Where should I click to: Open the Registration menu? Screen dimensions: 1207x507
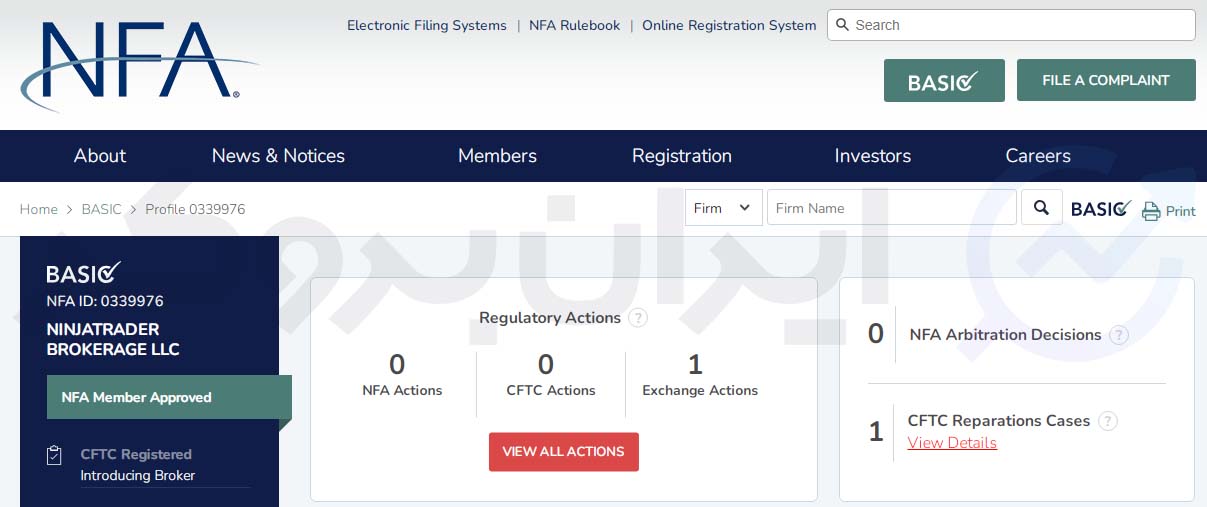coord(682,156)
